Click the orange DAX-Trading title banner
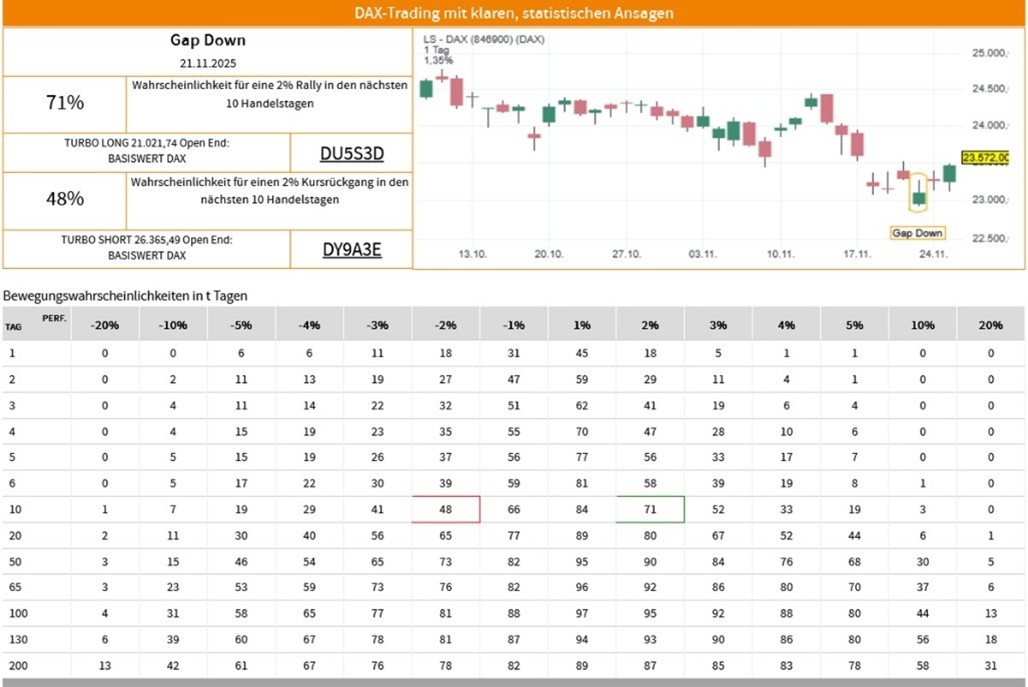This screenshot has width=1028, height=687. pyautogui.click(x=514, y=13)
